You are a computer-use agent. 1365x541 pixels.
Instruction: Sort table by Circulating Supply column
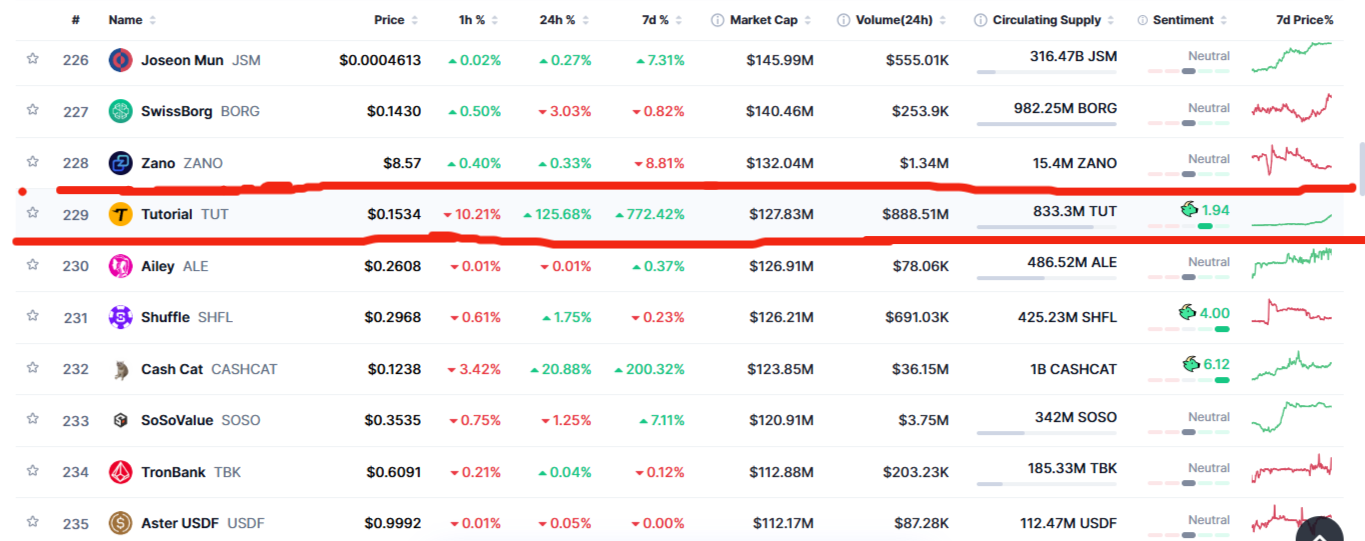coord(1054,20)
